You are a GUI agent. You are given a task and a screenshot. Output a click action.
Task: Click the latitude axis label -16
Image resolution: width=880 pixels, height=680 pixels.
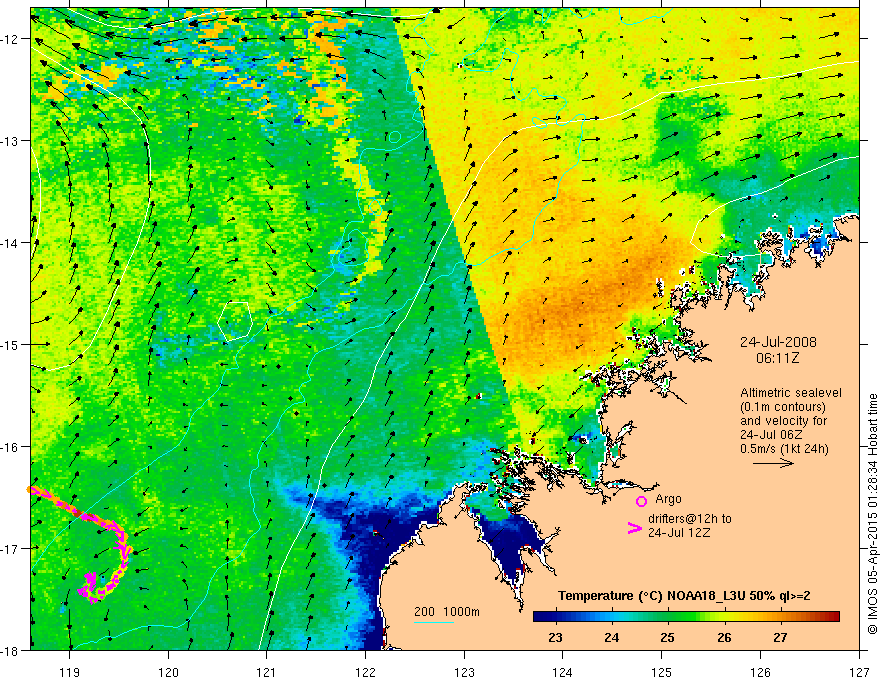pyautogui.click(x=11, y=447)
